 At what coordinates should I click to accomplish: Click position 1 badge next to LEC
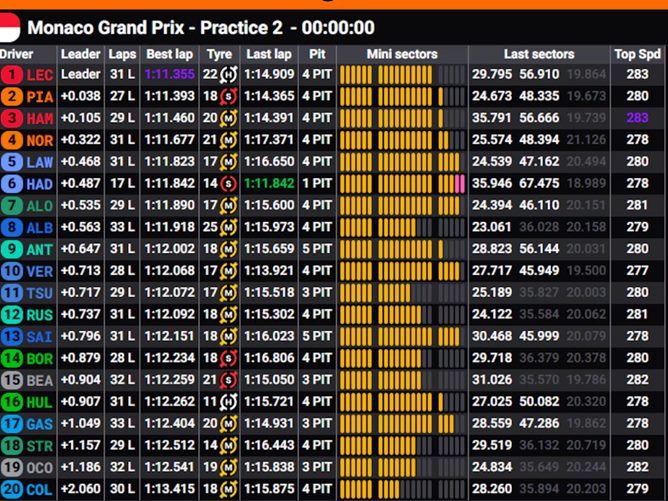click(x=12, y=74)
